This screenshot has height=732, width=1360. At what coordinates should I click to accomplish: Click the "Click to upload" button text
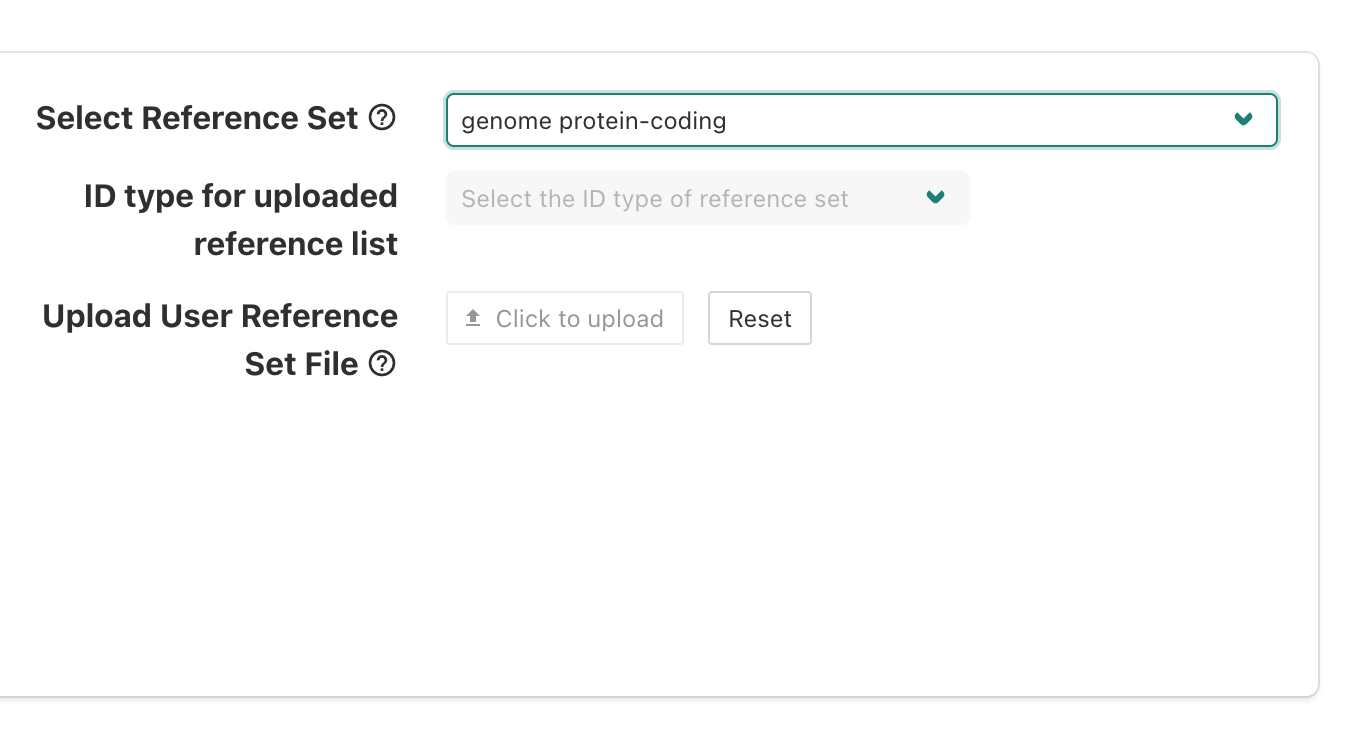579,319
